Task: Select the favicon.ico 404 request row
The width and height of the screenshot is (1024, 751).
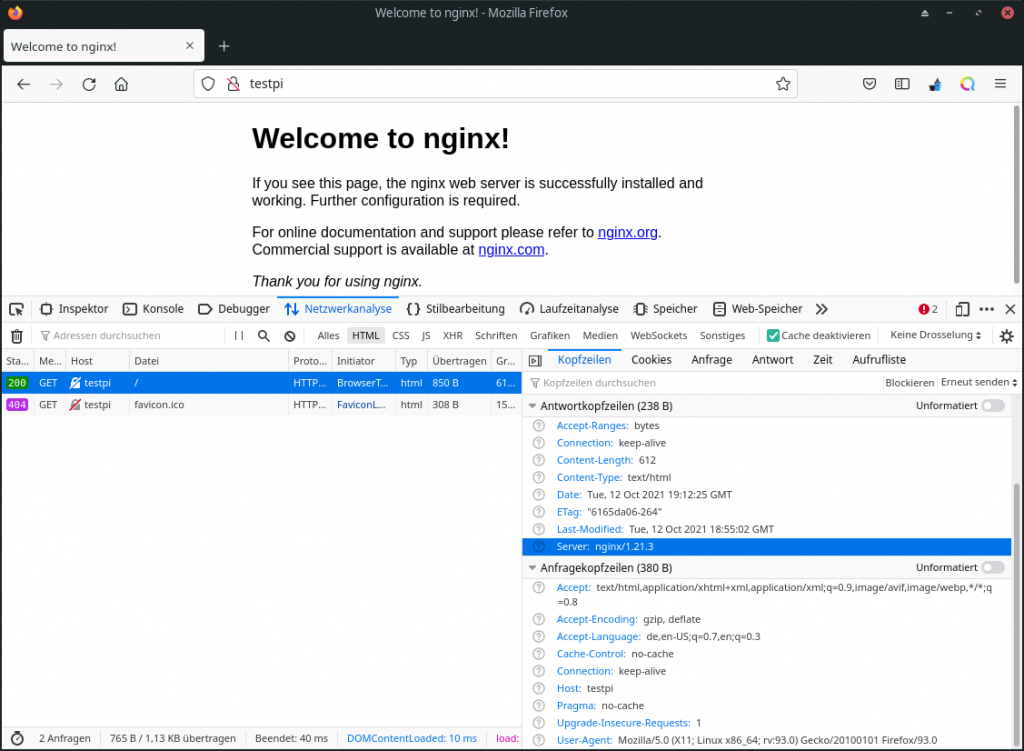Action: coord(261,405)
